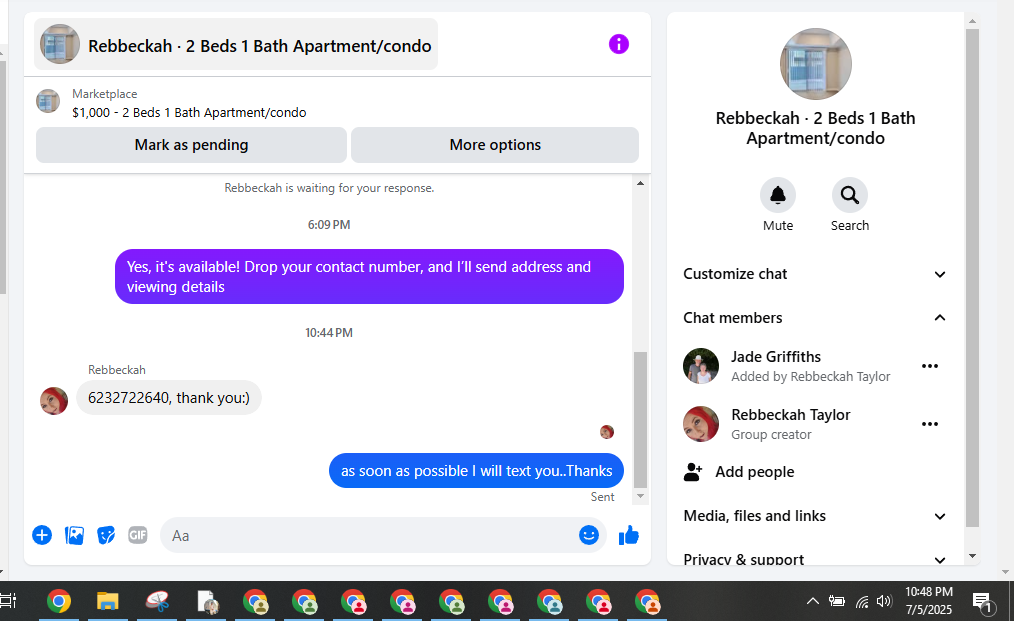Open options menu for Jade Griffiths

[x=930, y=366]
